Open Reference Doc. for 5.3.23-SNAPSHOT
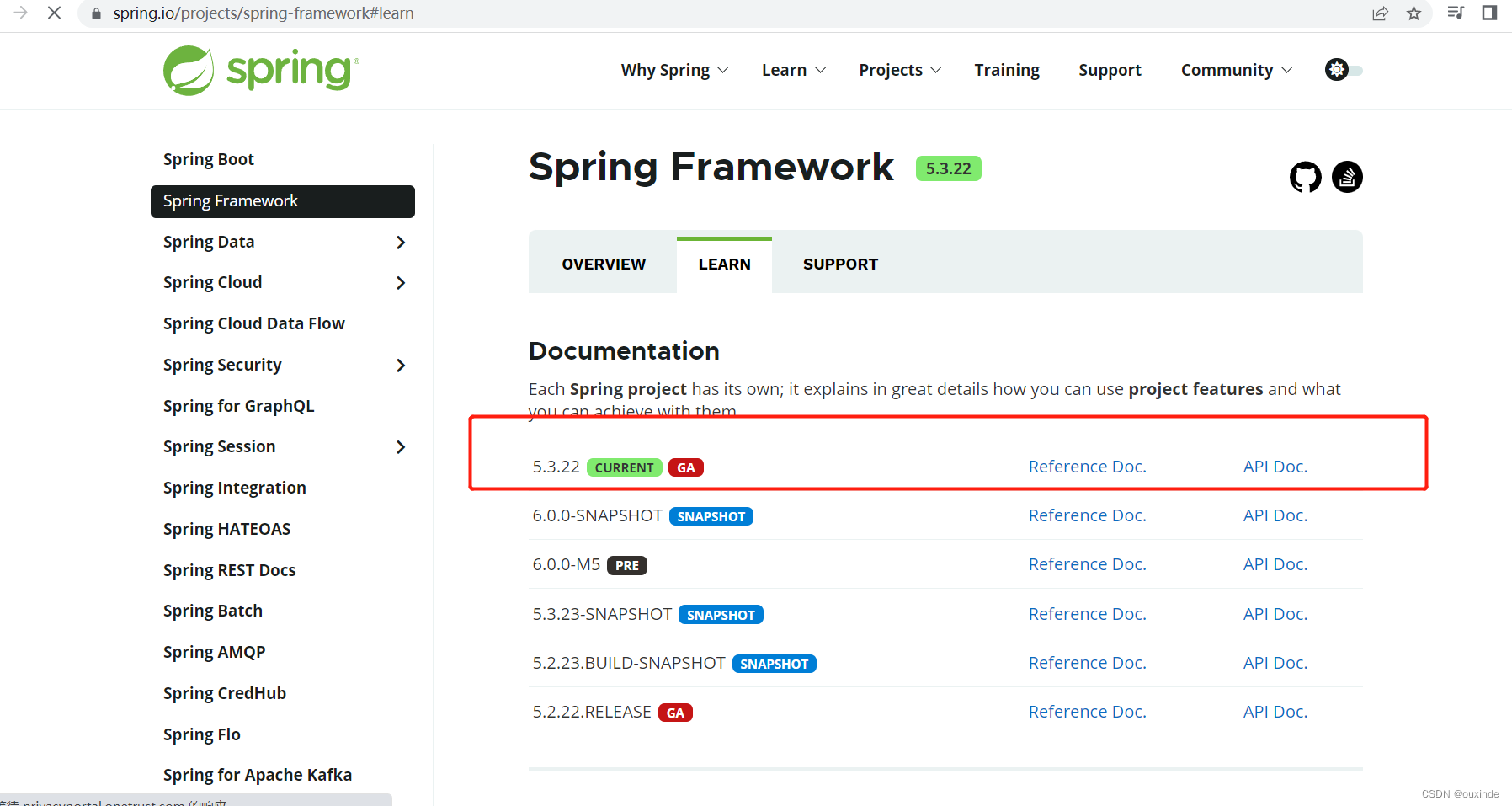Screen dimensions: 1512x806 coord(1088,614)
